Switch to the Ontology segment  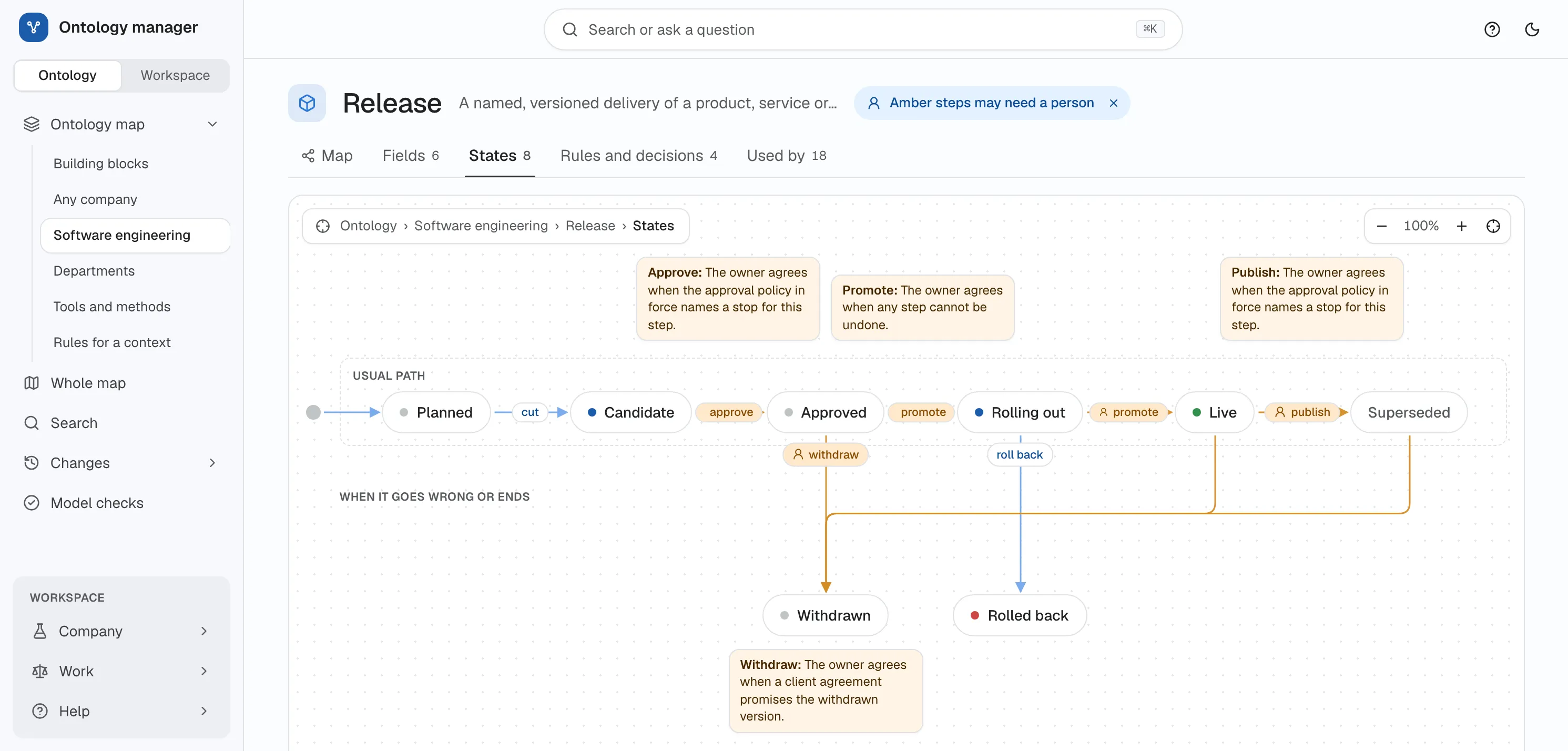67,75
